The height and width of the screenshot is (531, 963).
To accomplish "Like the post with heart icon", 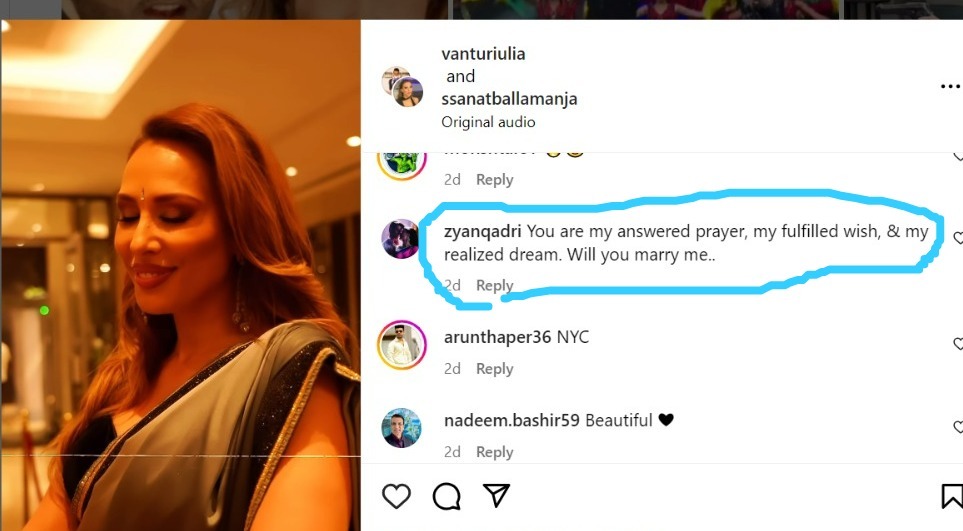I will [397, 496].
